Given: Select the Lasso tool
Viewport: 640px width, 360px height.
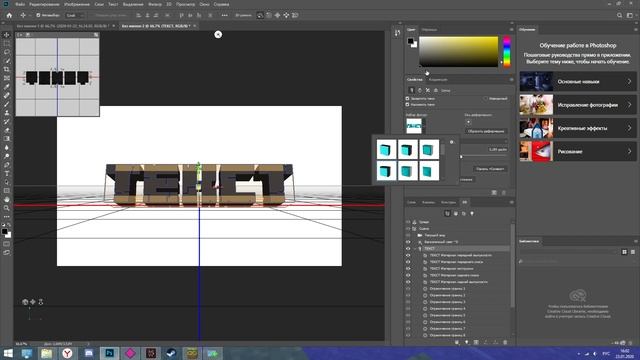Looking at the screenshot, I should pos(7,52).
